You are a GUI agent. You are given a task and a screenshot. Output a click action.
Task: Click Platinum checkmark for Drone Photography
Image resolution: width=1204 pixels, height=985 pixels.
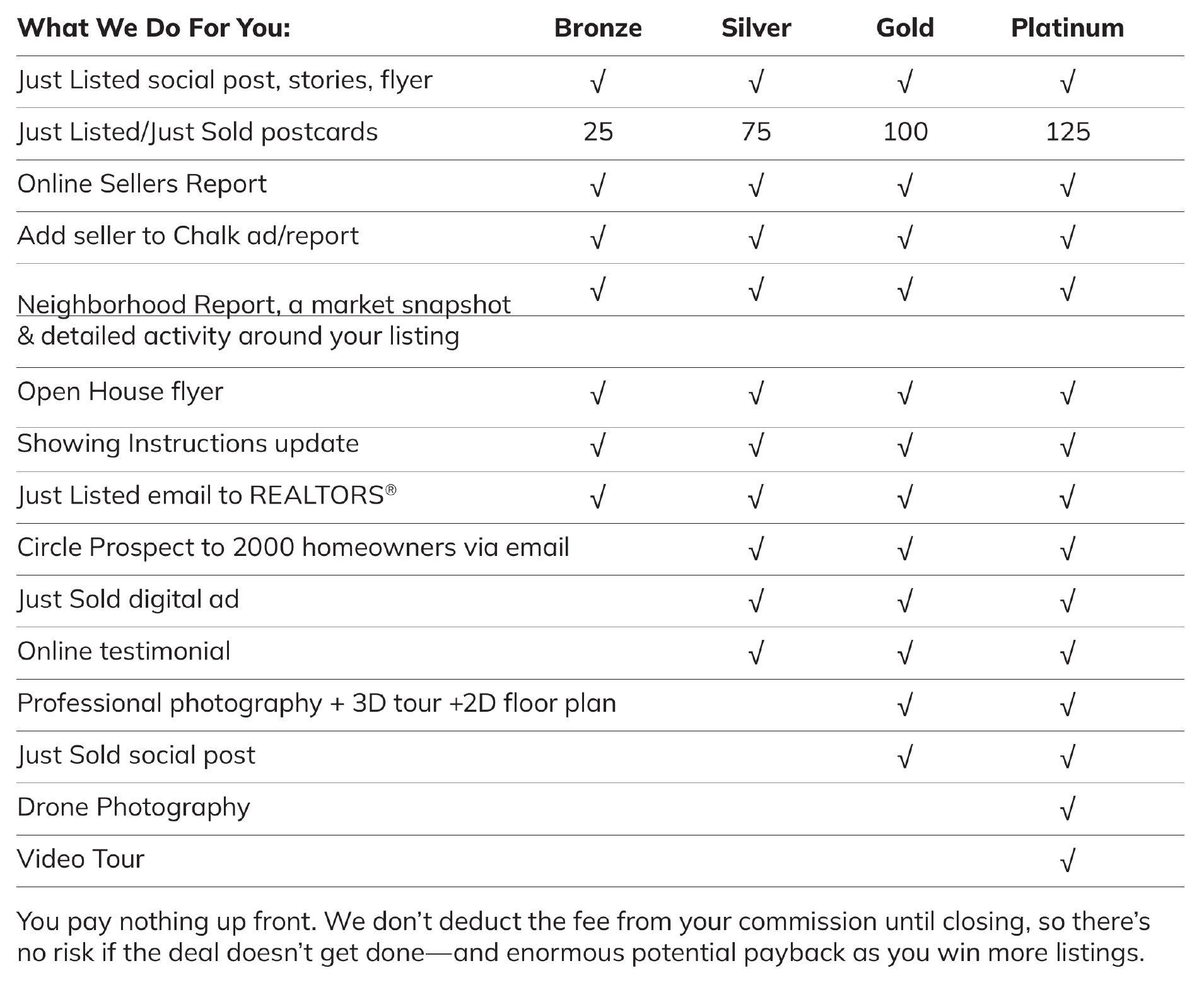(1067, 809)
